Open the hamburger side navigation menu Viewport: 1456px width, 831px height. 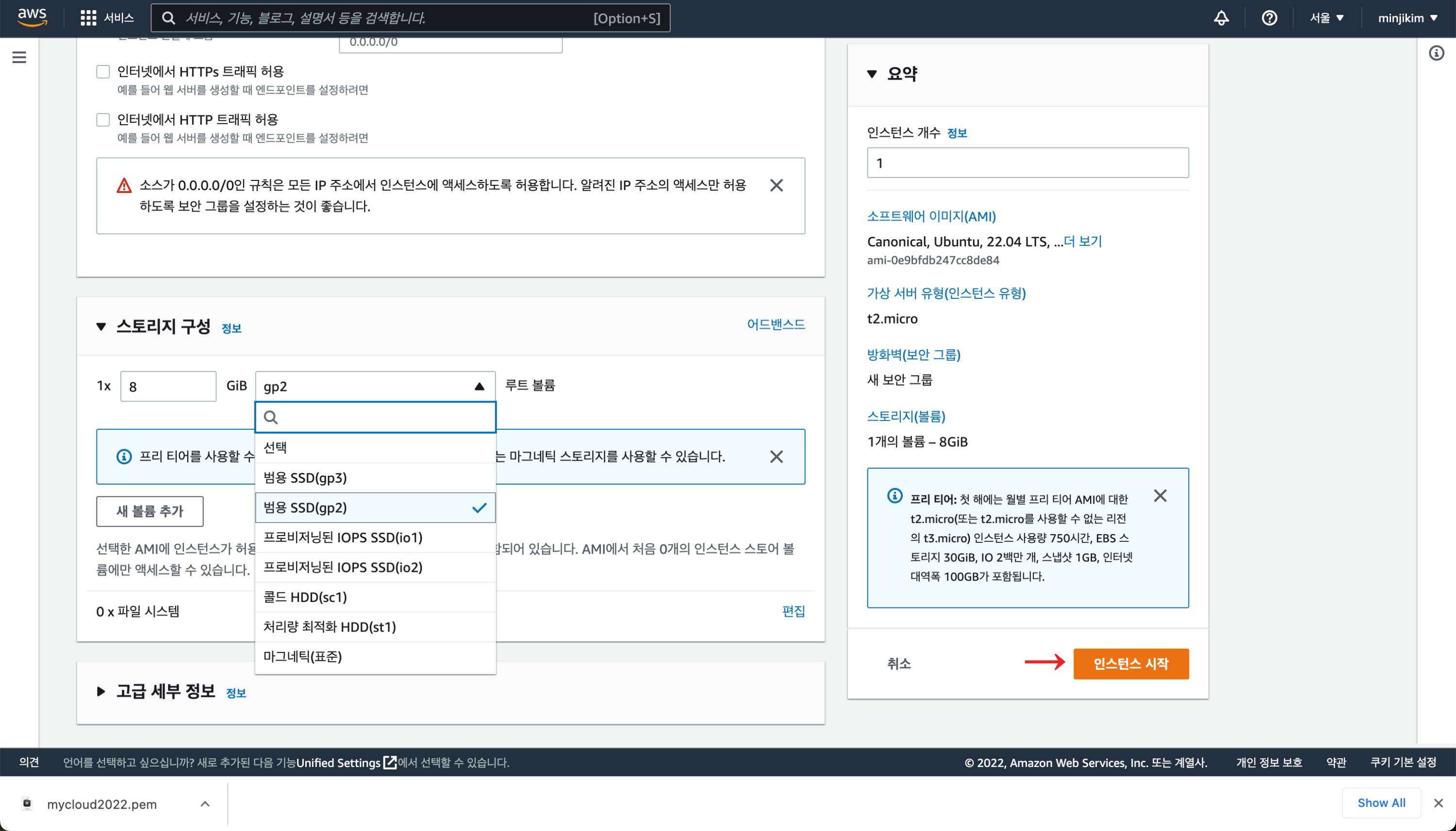[19, 57]
